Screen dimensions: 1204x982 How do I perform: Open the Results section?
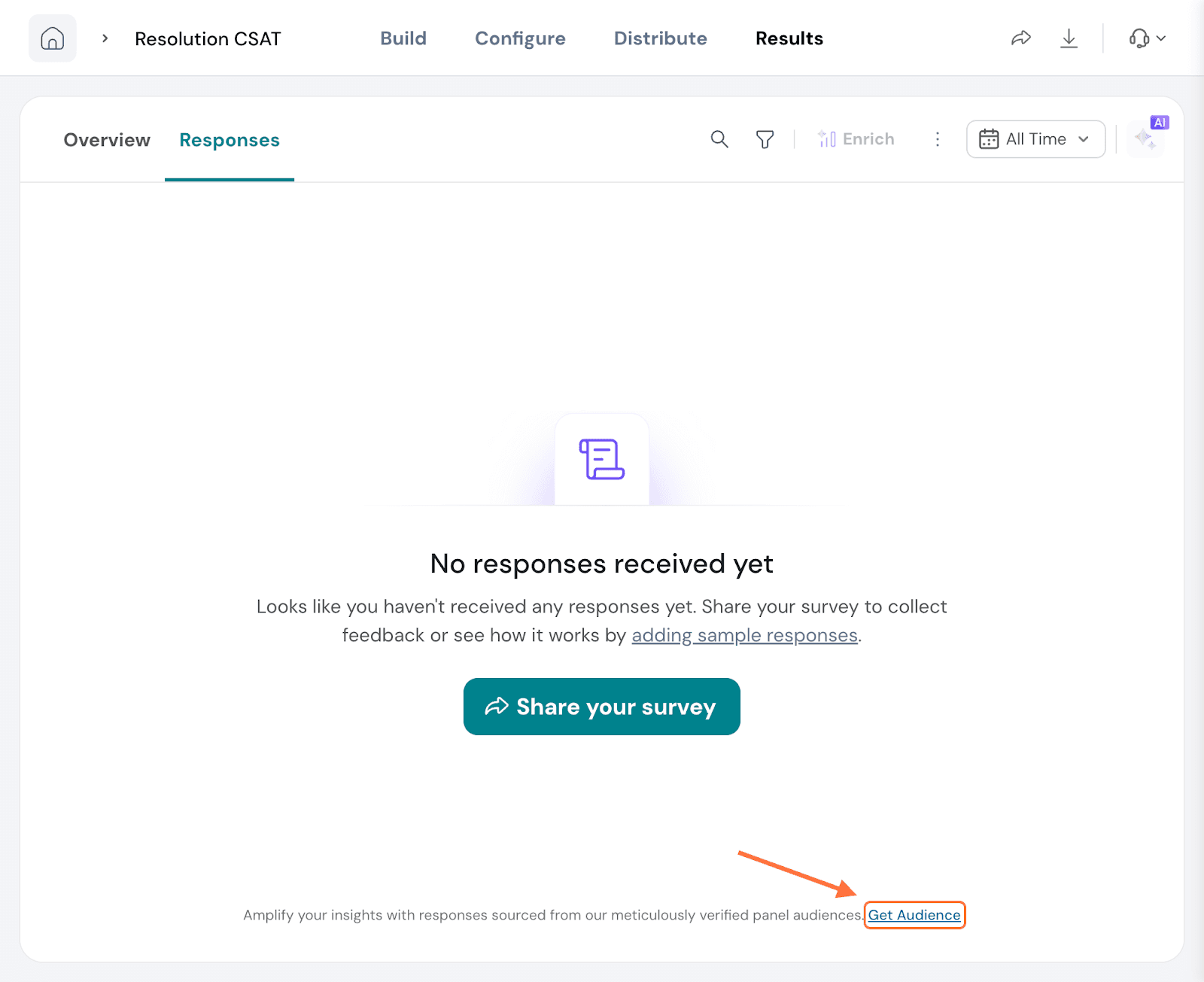pyautogui.click(x=789, y=38)
